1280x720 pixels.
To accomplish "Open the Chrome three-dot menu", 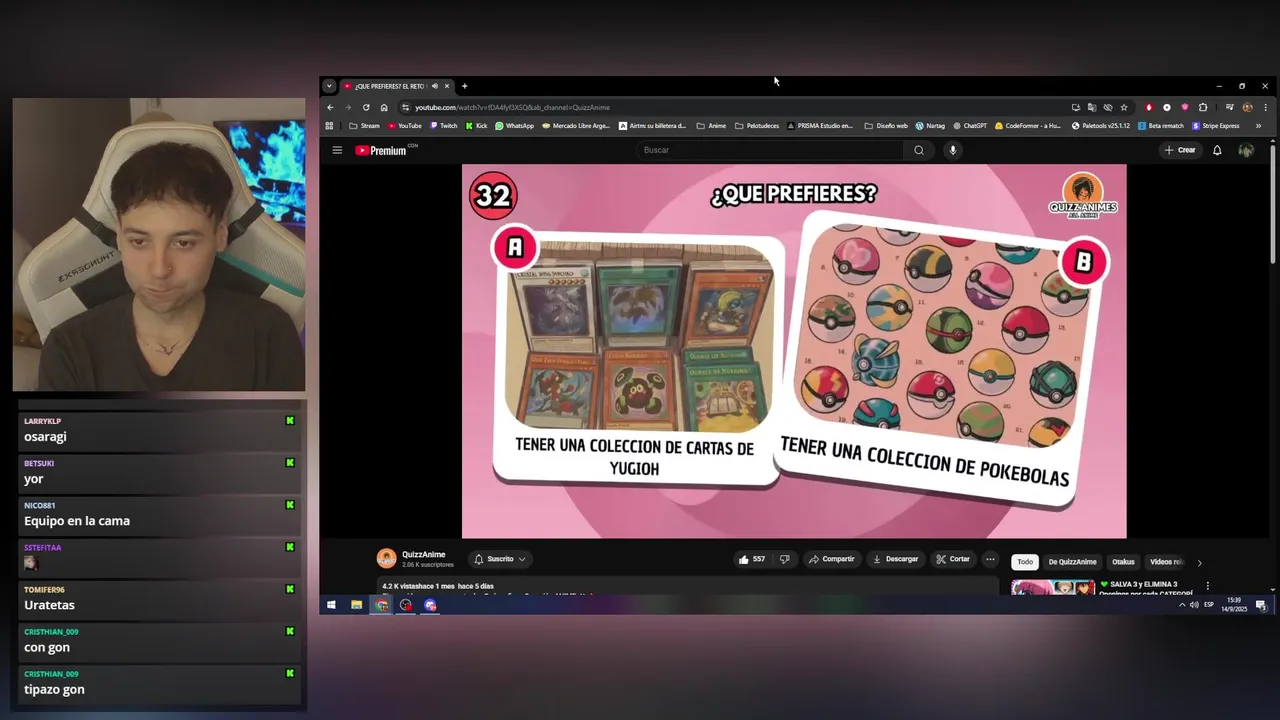I will click(x=1266, y=107).
